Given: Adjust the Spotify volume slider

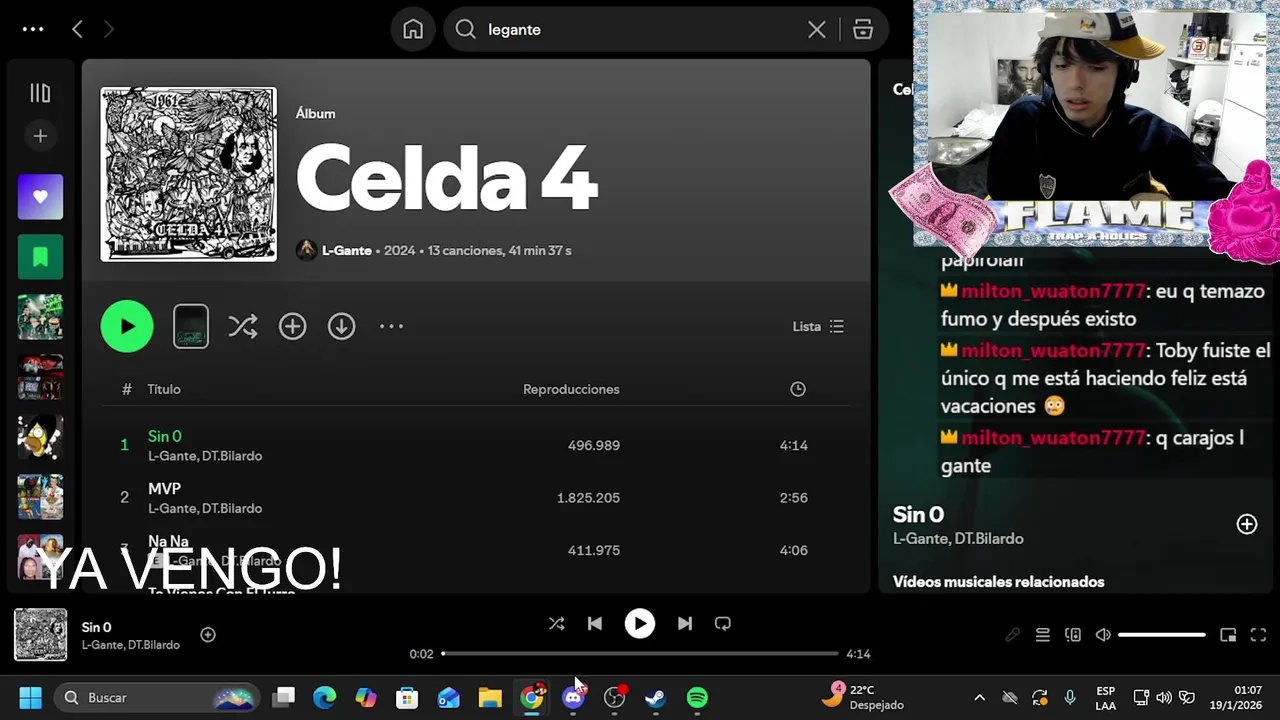Looking at the screenshot, I should tap(1162, 635).
